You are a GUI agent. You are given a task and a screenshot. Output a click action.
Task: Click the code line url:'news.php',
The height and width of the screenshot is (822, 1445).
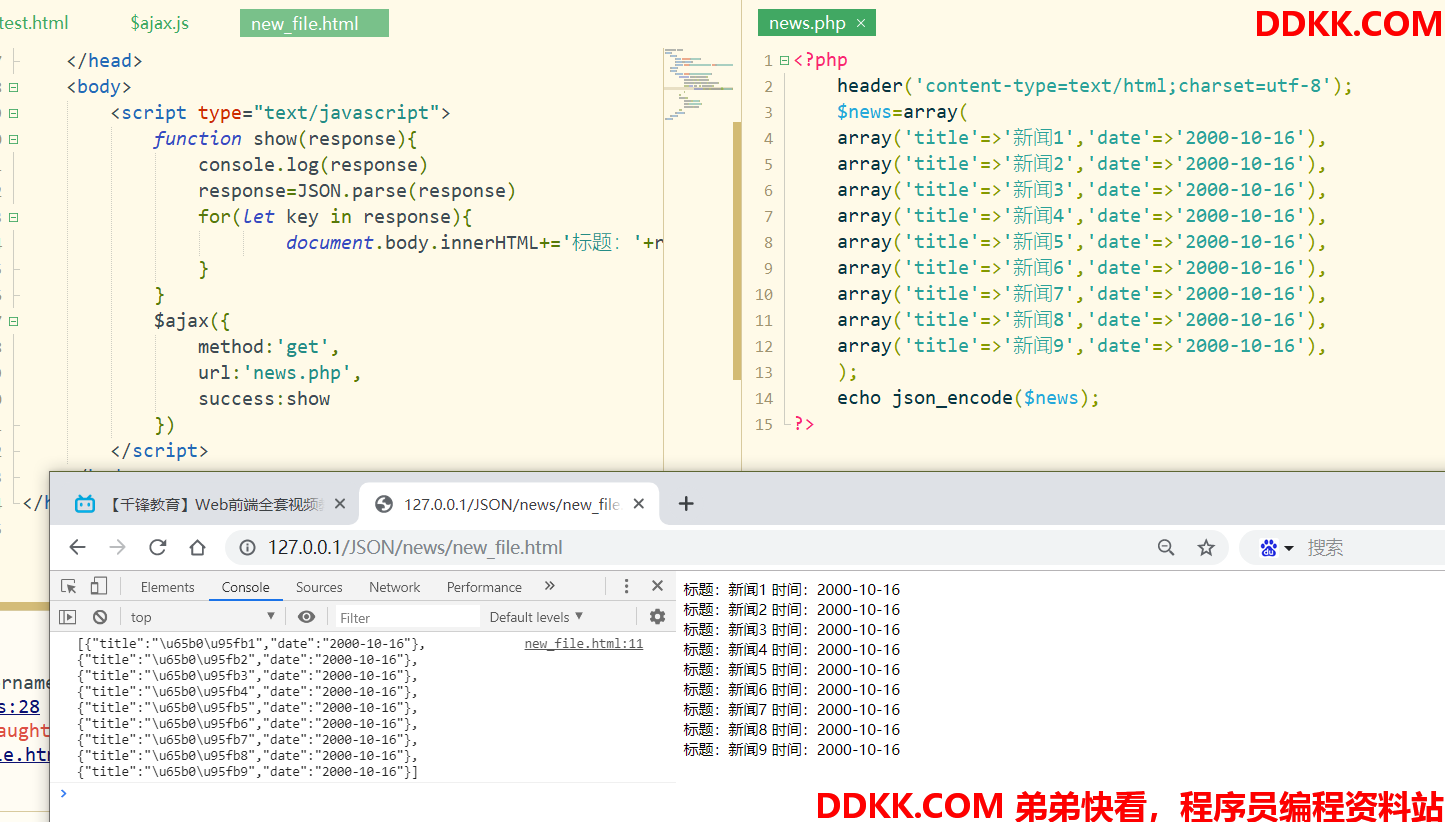click(279, 373)
